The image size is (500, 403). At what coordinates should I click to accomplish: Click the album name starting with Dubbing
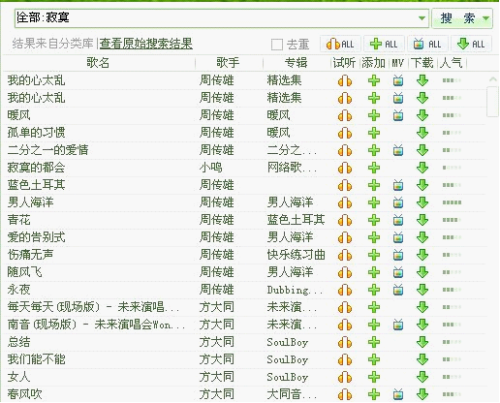tap(295, 290)
